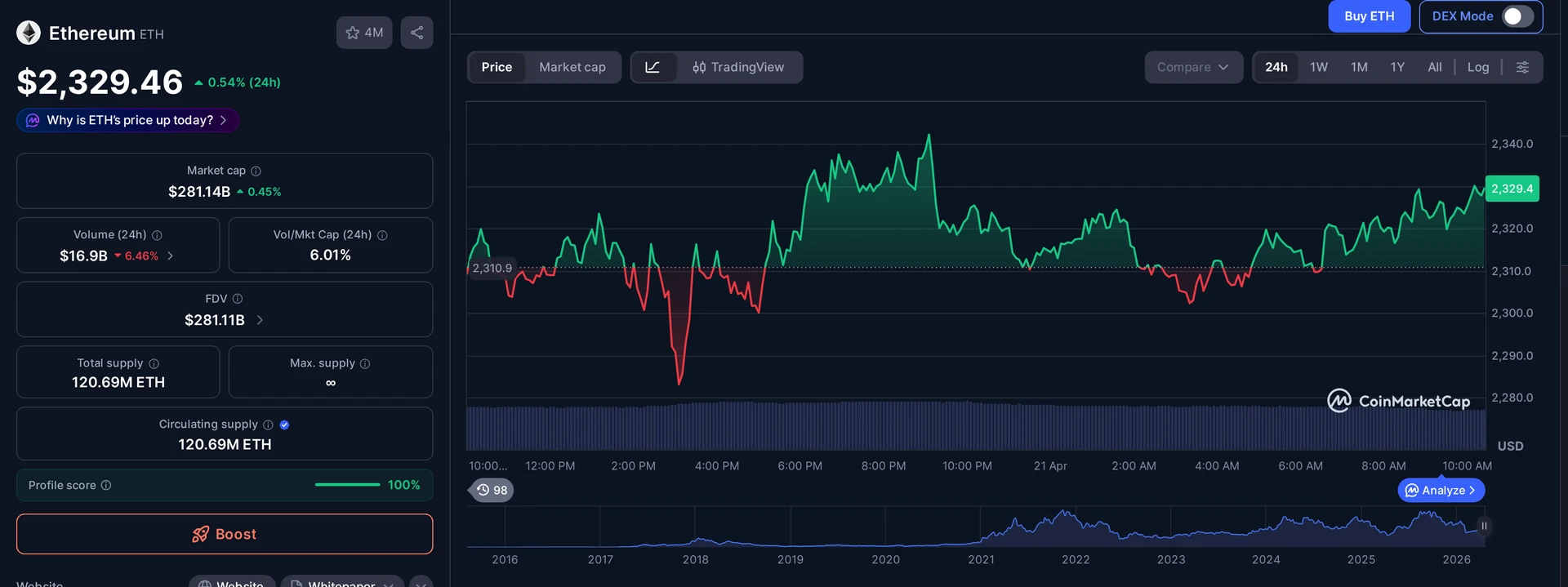This screenshot has width=1568, height=587.
Task: Click the 120.69M ETH total supply value
Action: click(x=118, y=382)
